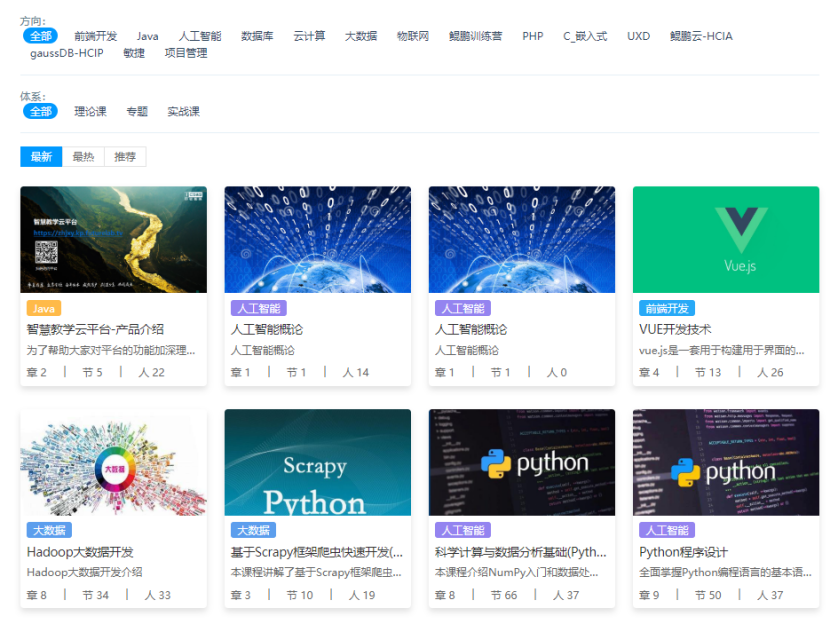
Task: Open the Vue.js course thumbnail
Action: pos(725,239)
